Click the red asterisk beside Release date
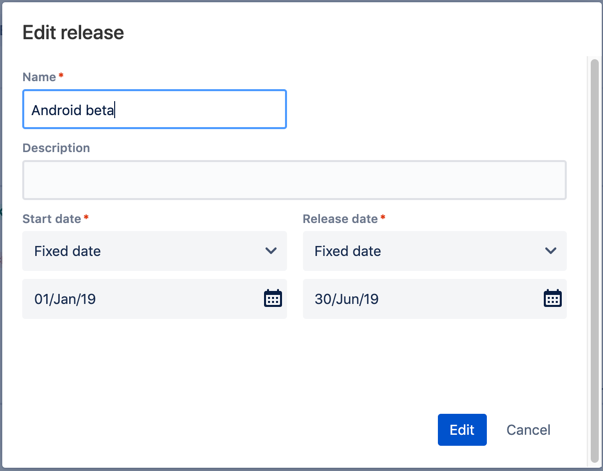 [x=383, y=217]
